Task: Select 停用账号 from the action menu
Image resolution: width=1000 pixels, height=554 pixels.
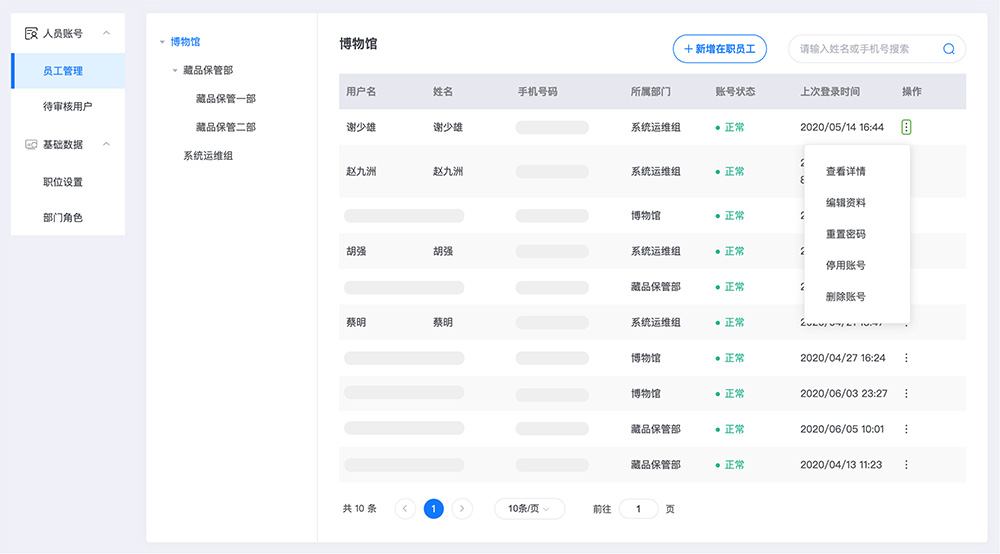Action: 846,265
